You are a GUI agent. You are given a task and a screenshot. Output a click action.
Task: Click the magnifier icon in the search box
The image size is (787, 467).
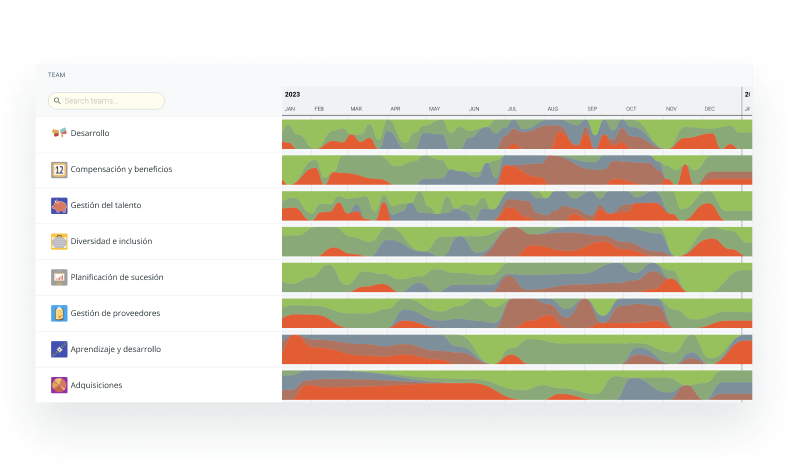point(57,101)
